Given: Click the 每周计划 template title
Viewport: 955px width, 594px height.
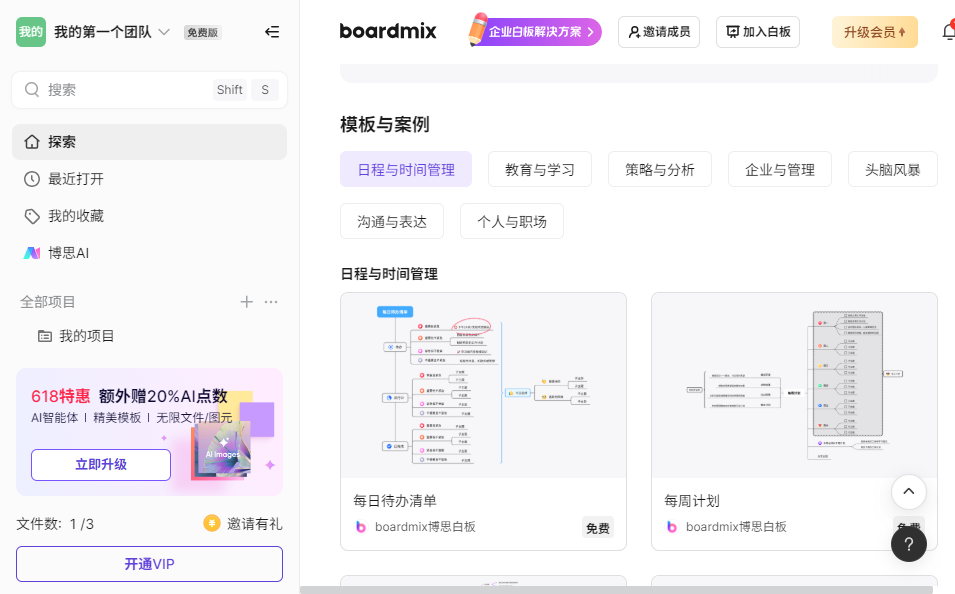Looking at the screenshot, I should click(x=692, y=501).
